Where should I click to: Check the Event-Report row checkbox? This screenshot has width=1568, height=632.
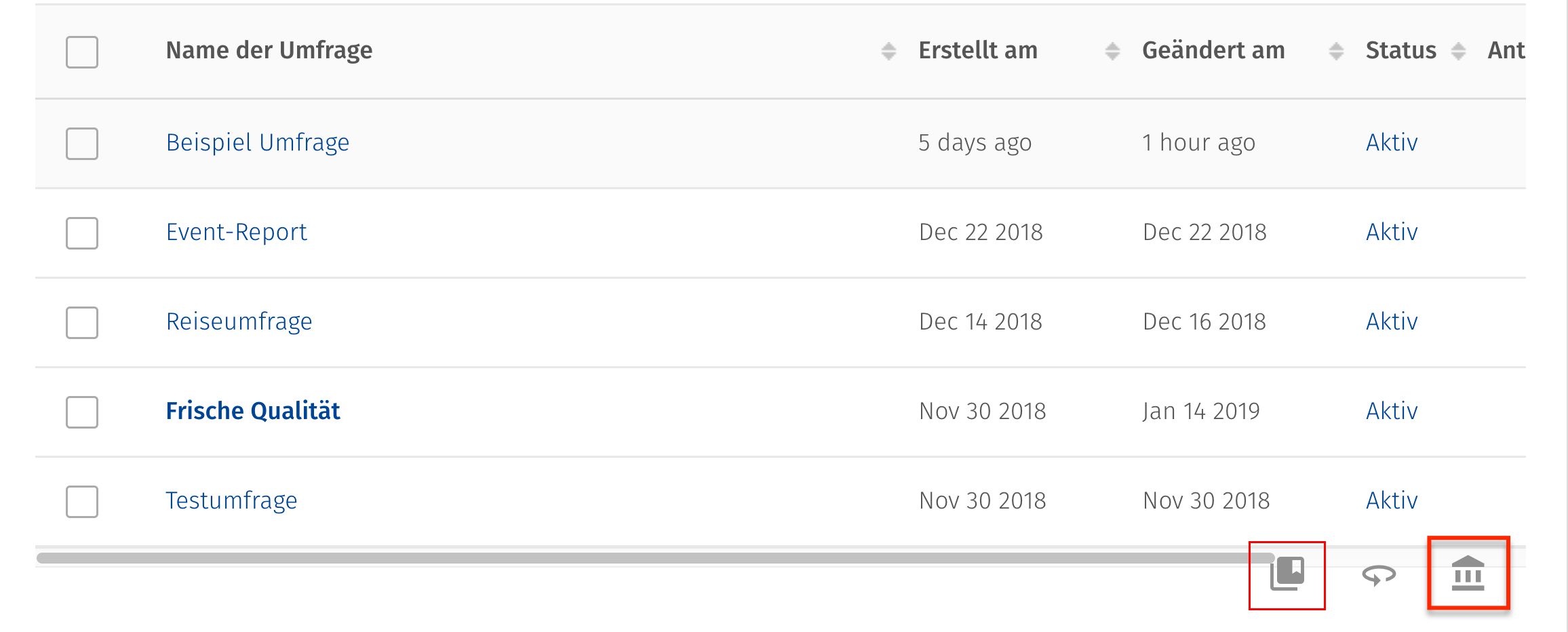pyautogui.click(x=81, y=233)
